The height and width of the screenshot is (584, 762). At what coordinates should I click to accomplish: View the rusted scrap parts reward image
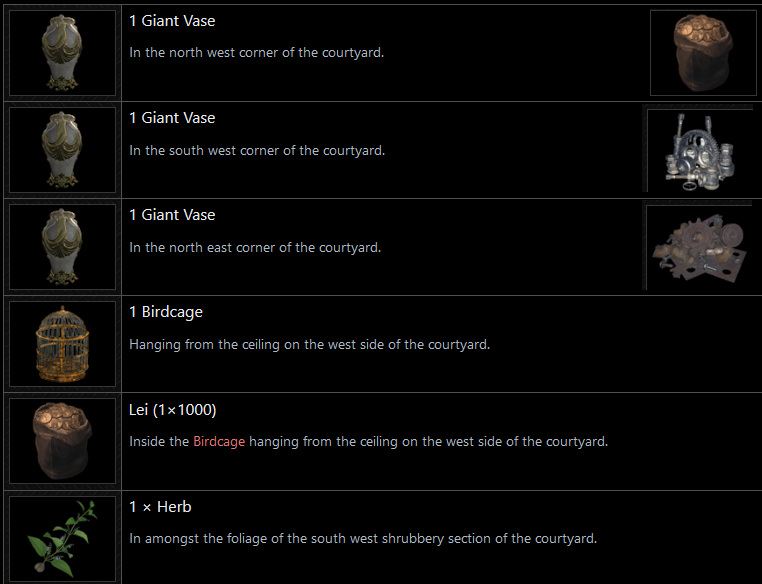point(699,246)
